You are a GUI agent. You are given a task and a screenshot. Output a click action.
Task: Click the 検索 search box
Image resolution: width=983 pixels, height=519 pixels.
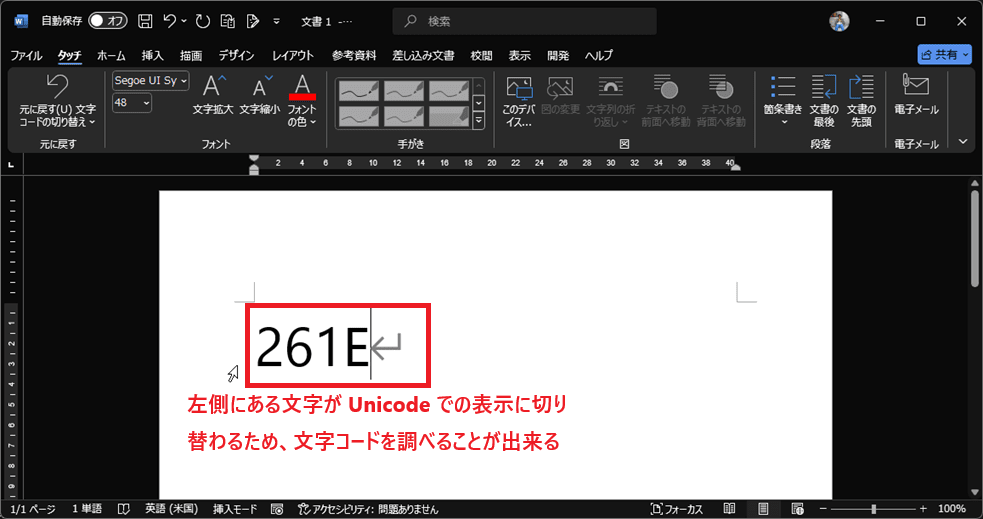point(523,21)
